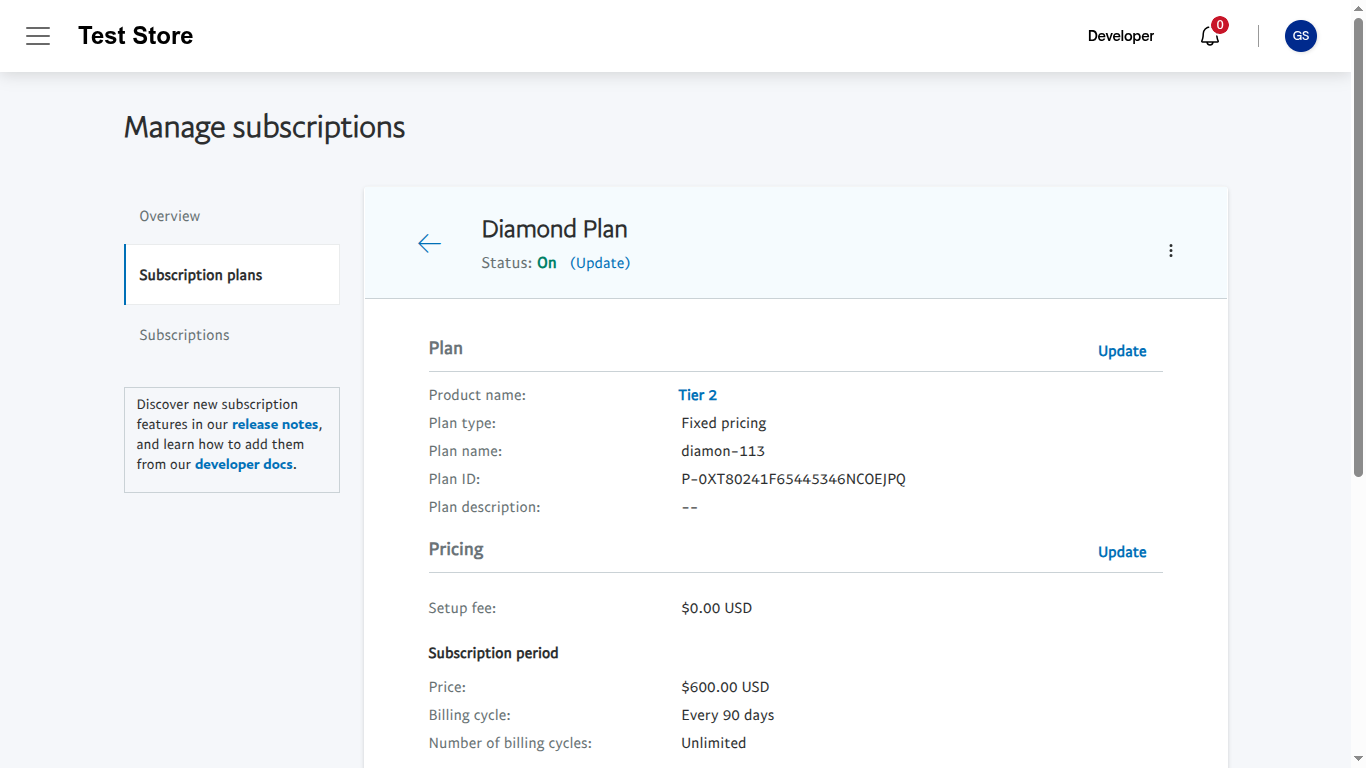This screenshot has width=1366, height=768.
Task: Click the red notification count badge
Action: coord(1219,24)
